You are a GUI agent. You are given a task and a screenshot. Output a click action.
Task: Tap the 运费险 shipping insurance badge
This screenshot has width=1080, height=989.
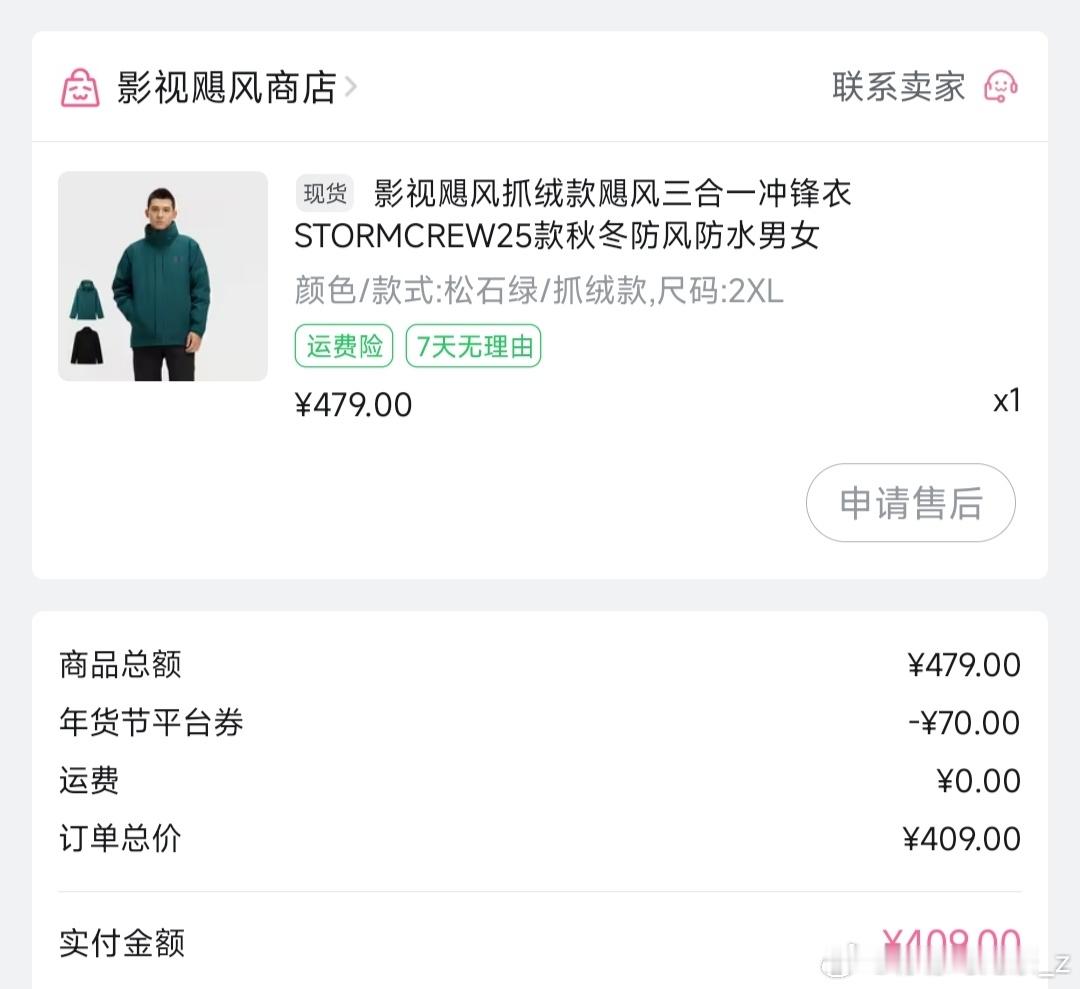(344, 347)
